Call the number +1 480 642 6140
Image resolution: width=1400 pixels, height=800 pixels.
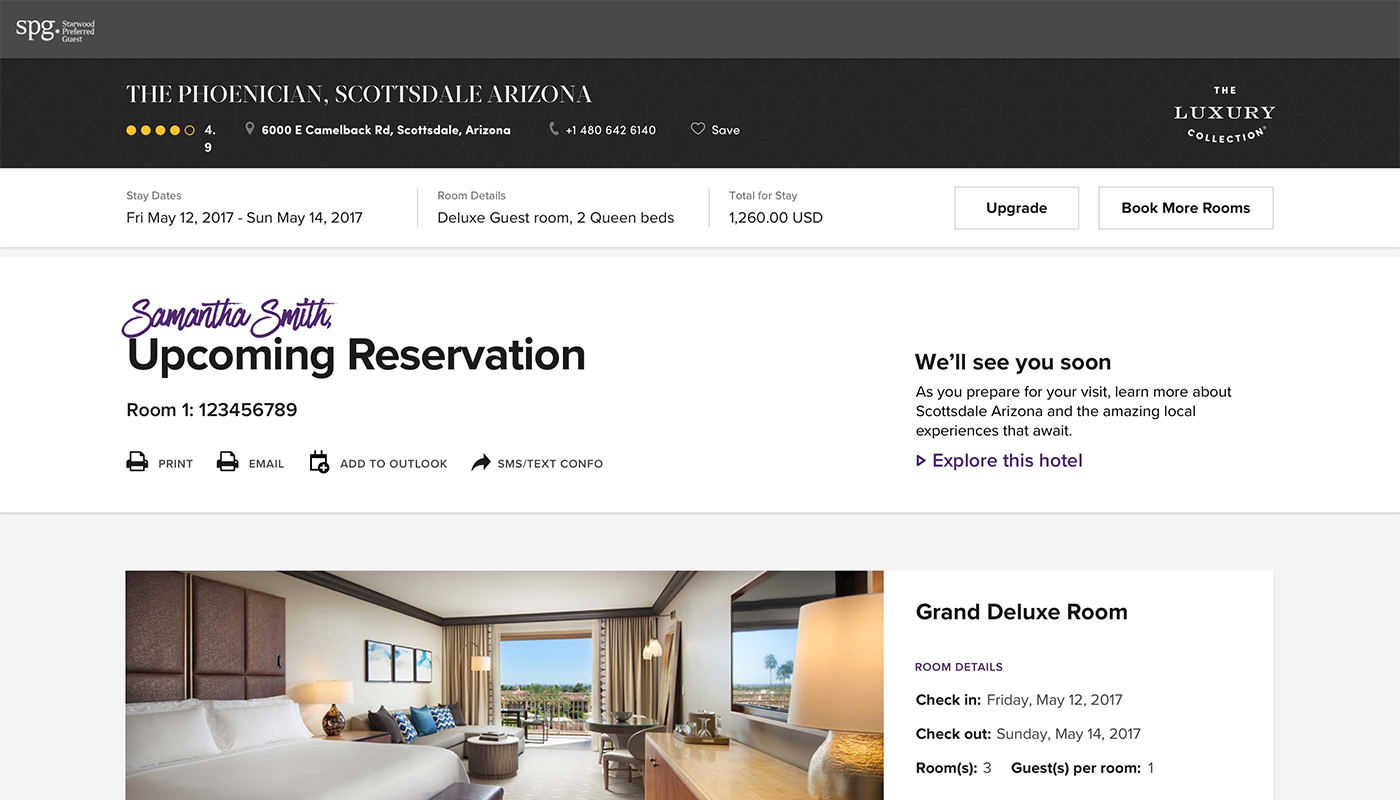(x=610, y=130)
